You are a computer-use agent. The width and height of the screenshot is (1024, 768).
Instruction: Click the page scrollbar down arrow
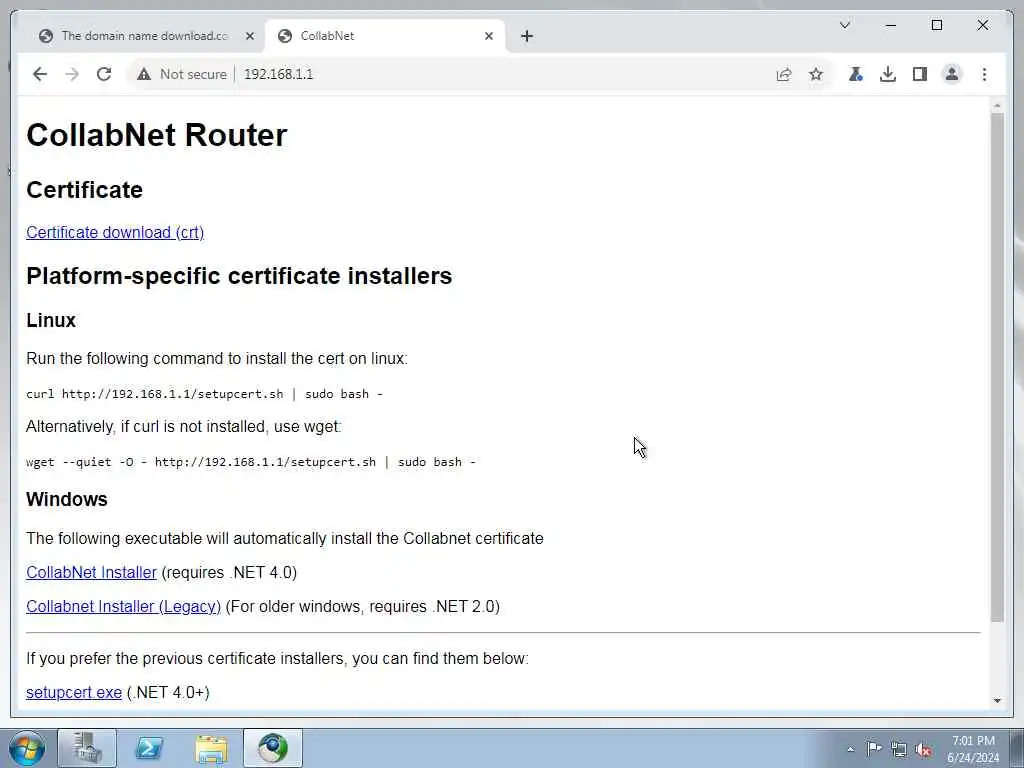click(997, 701)
